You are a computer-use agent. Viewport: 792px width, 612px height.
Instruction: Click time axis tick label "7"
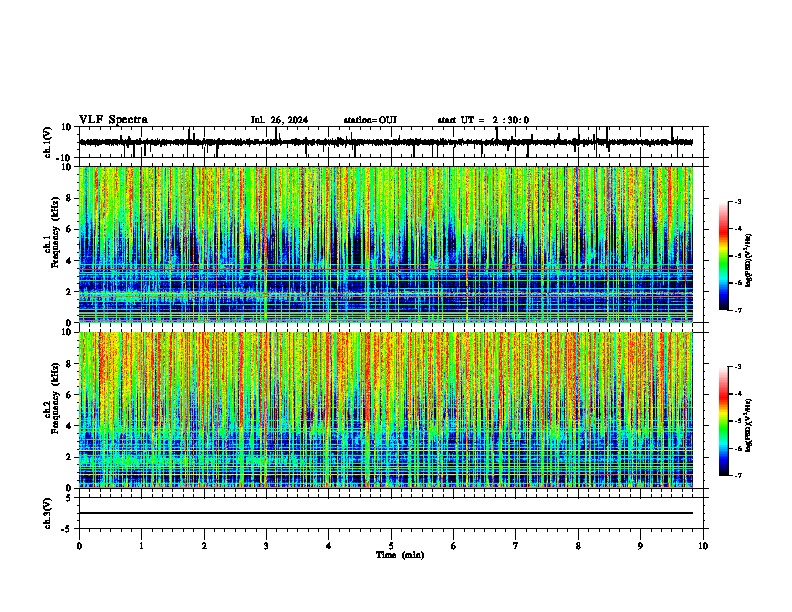[x=516, y=546]
